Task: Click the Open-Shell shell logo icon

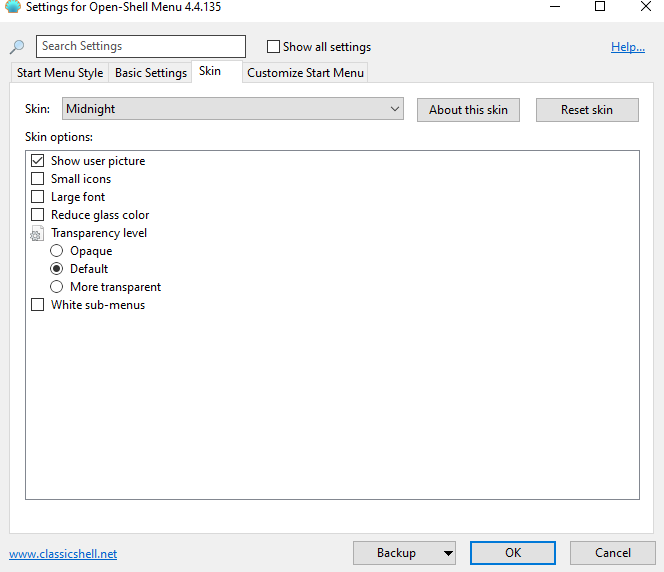Action: [13, 6]
